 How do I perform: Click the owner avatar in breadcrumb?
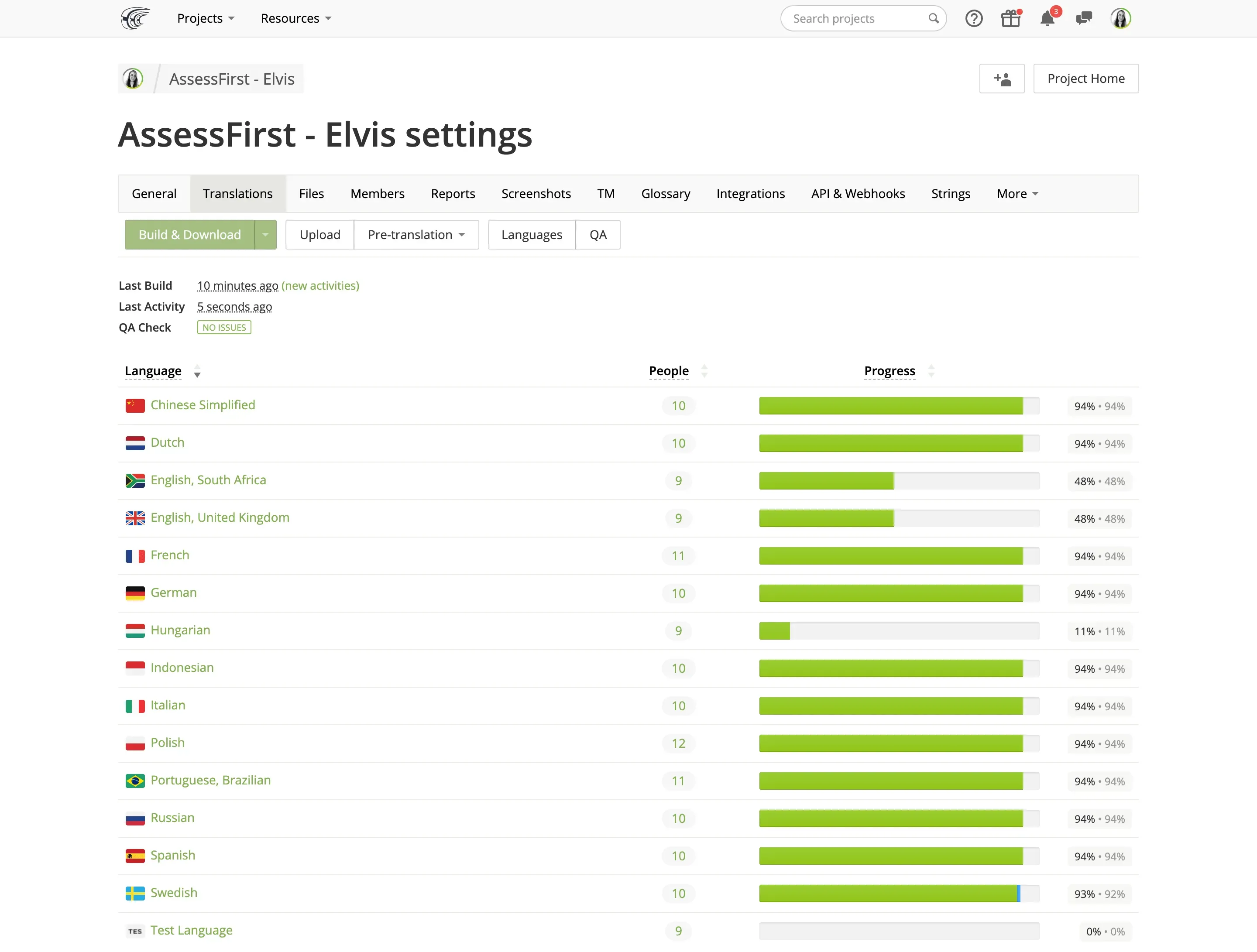coord(133,79)
